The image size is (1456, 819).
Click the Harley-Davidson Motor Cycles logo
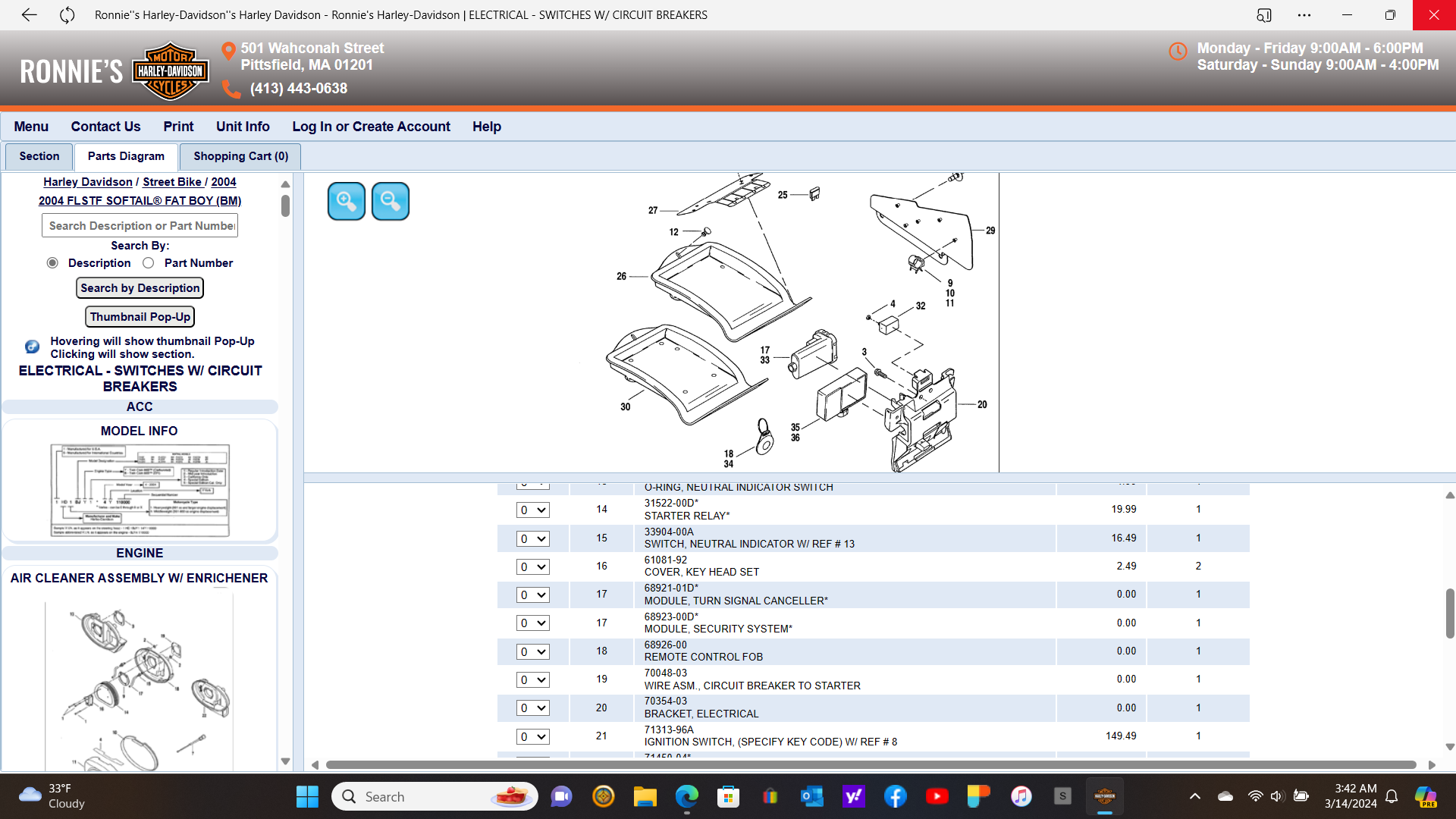point(170,71)
